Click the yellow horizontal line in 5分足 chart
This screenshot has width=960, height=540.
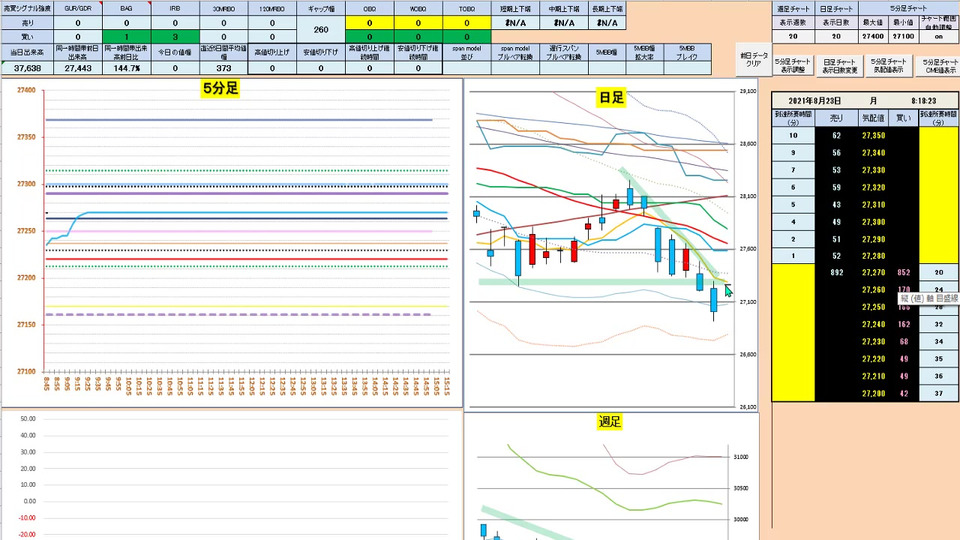coord(247,306)
